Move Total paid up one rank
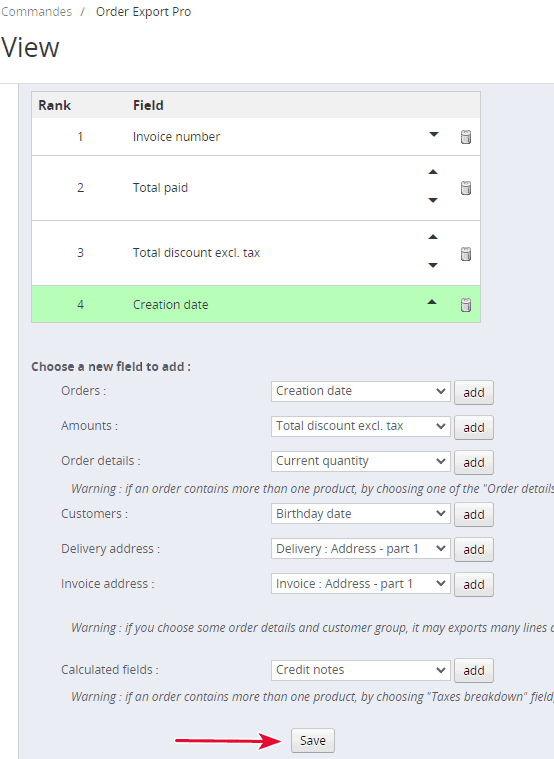Screen dimensions: 554x759 tap(433, 172)
